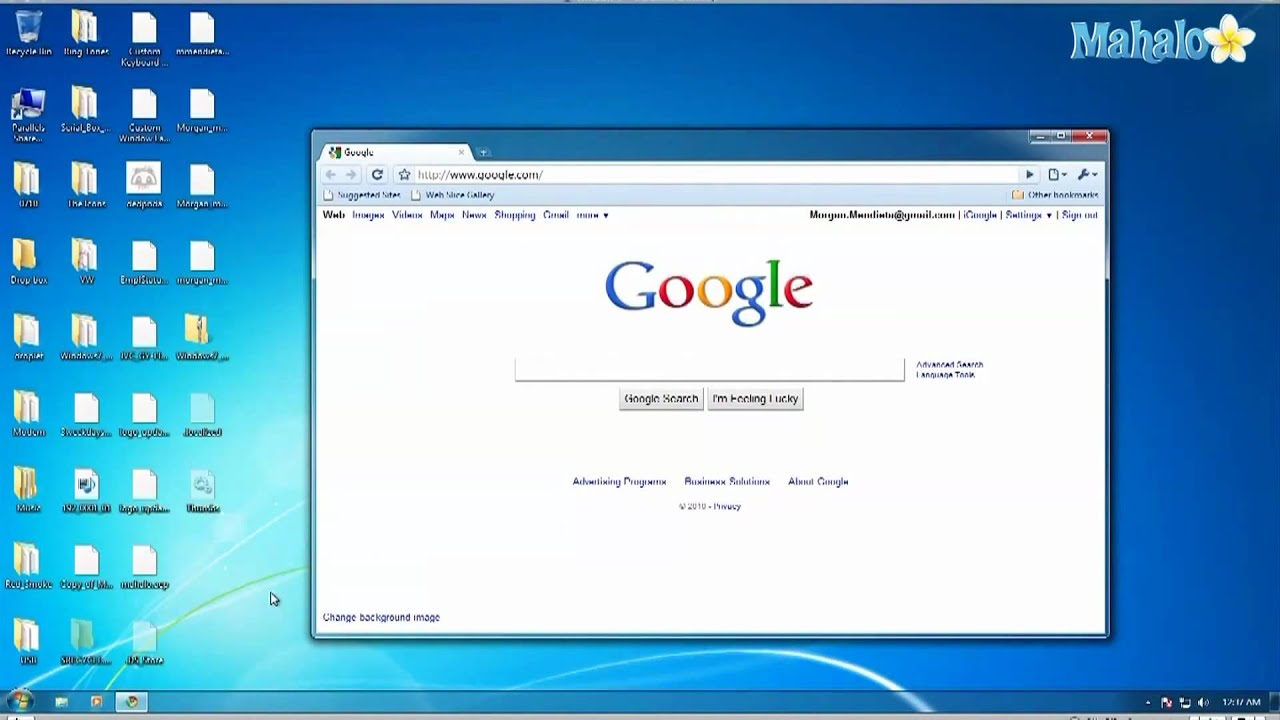Click the back navigation arrow

(330, 174)
